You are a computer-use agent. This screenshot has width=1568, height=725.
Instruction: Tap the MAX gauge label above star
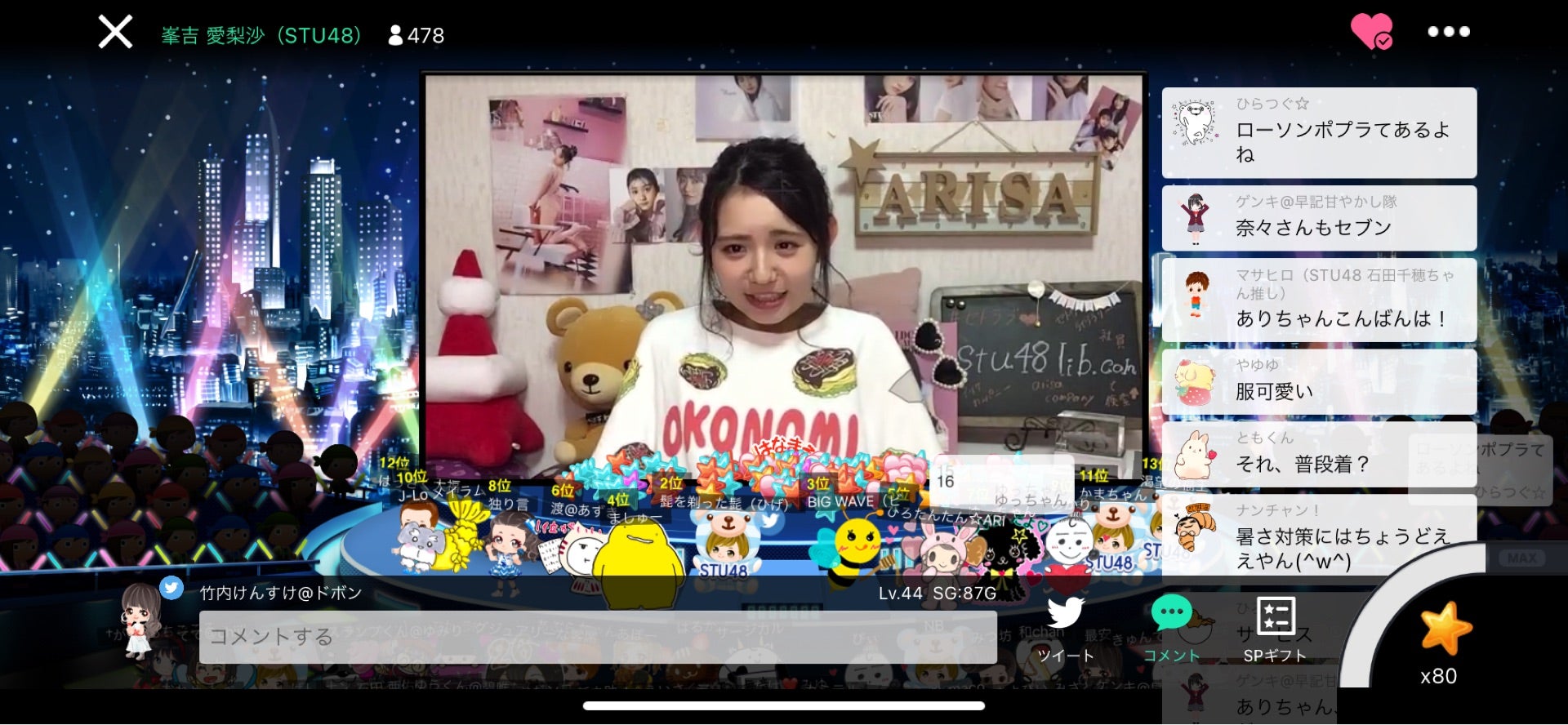1522,558
